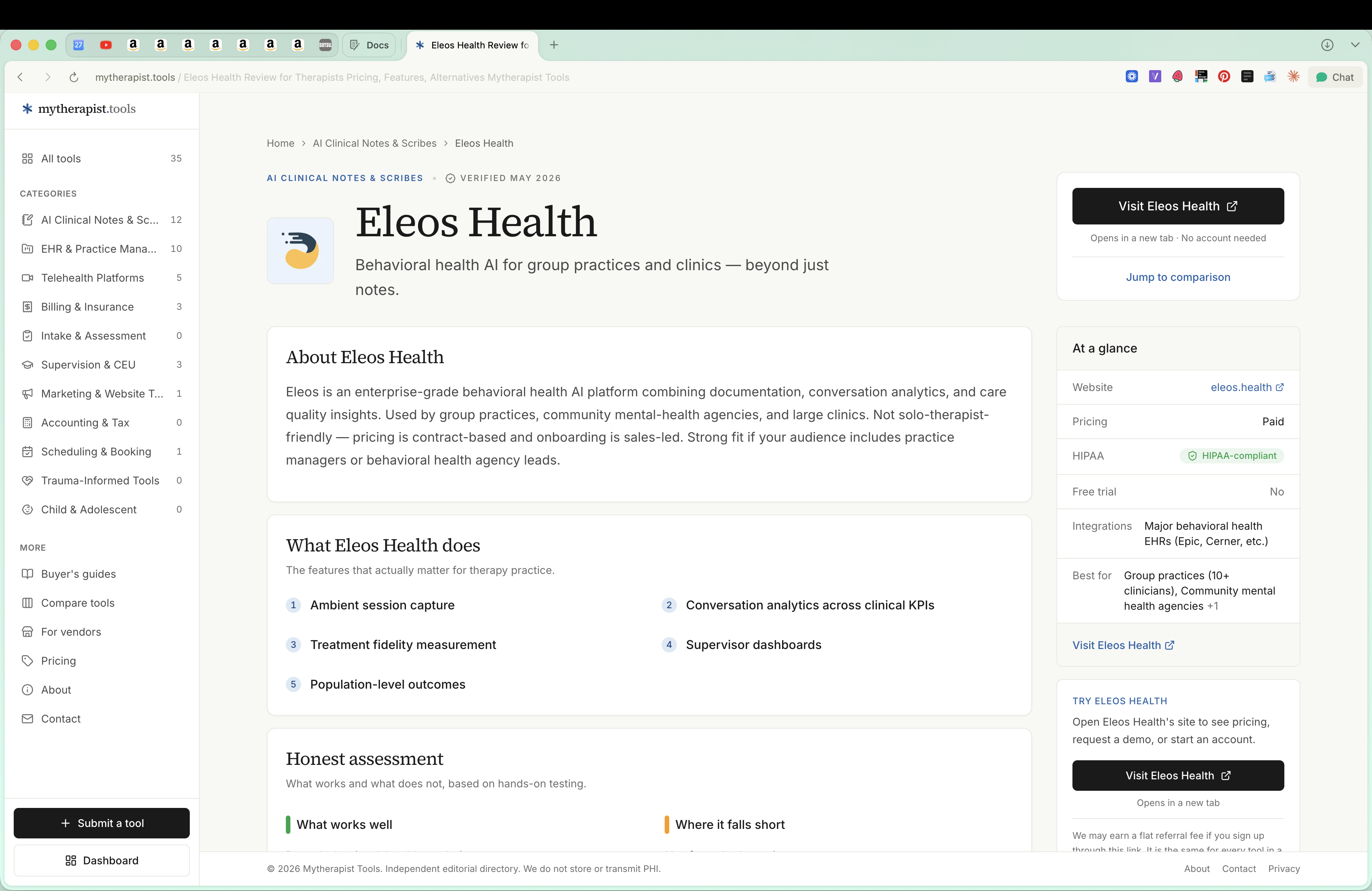Click the Jump to comparison link
This screenshot has height=891, width=1372.
click(x=1178, y=277)
